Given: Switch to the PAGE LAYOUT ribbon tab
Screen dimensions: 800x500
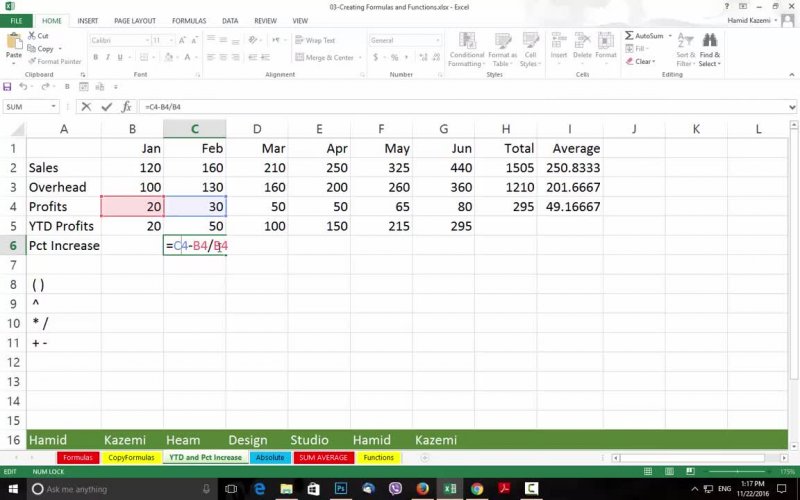Looking at the screenshot, I should coord(134,20).
